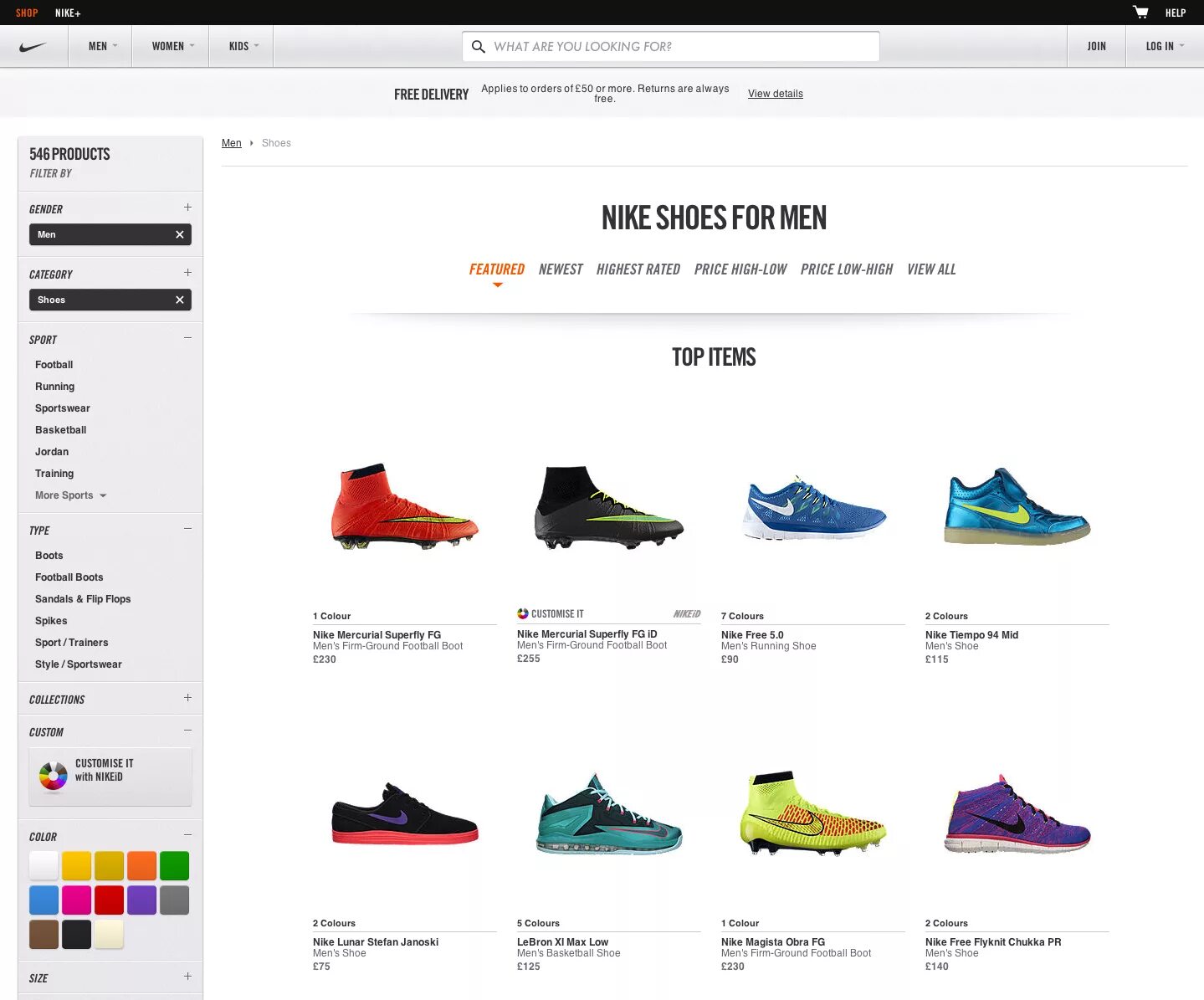Select the brown colour swatch
The height and width of the screenshot is (1000, 1204).
click(x=44, y=935)
